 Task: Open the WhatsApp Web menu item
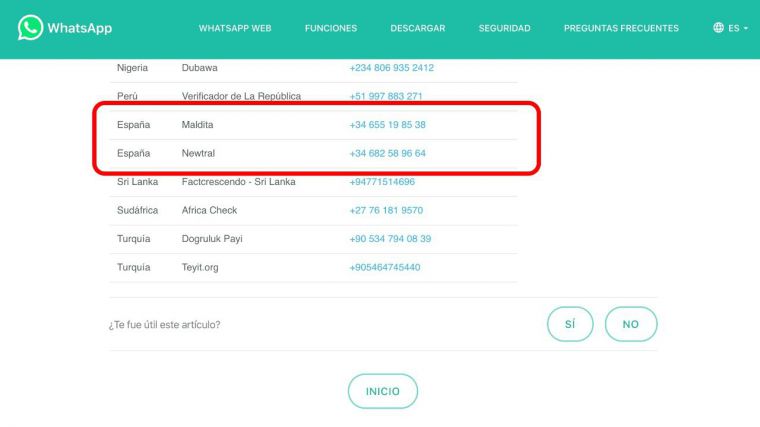pyautogui.click(x=235, y=28)
